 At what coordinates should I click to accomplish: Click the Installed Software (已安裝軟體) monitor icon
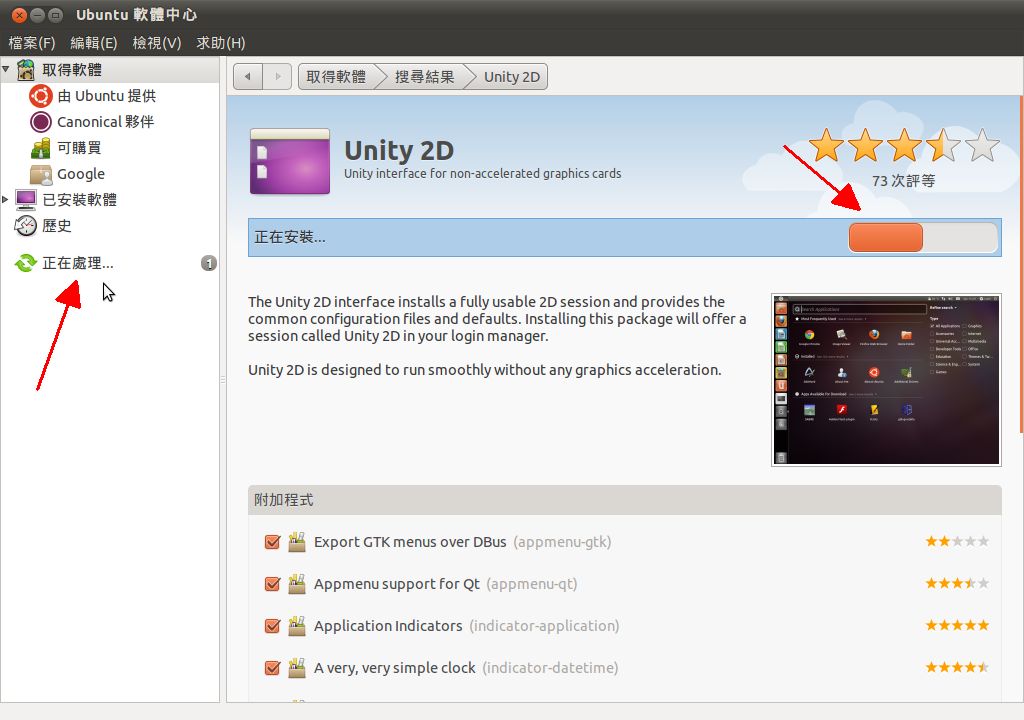click(x=26, y=199)
